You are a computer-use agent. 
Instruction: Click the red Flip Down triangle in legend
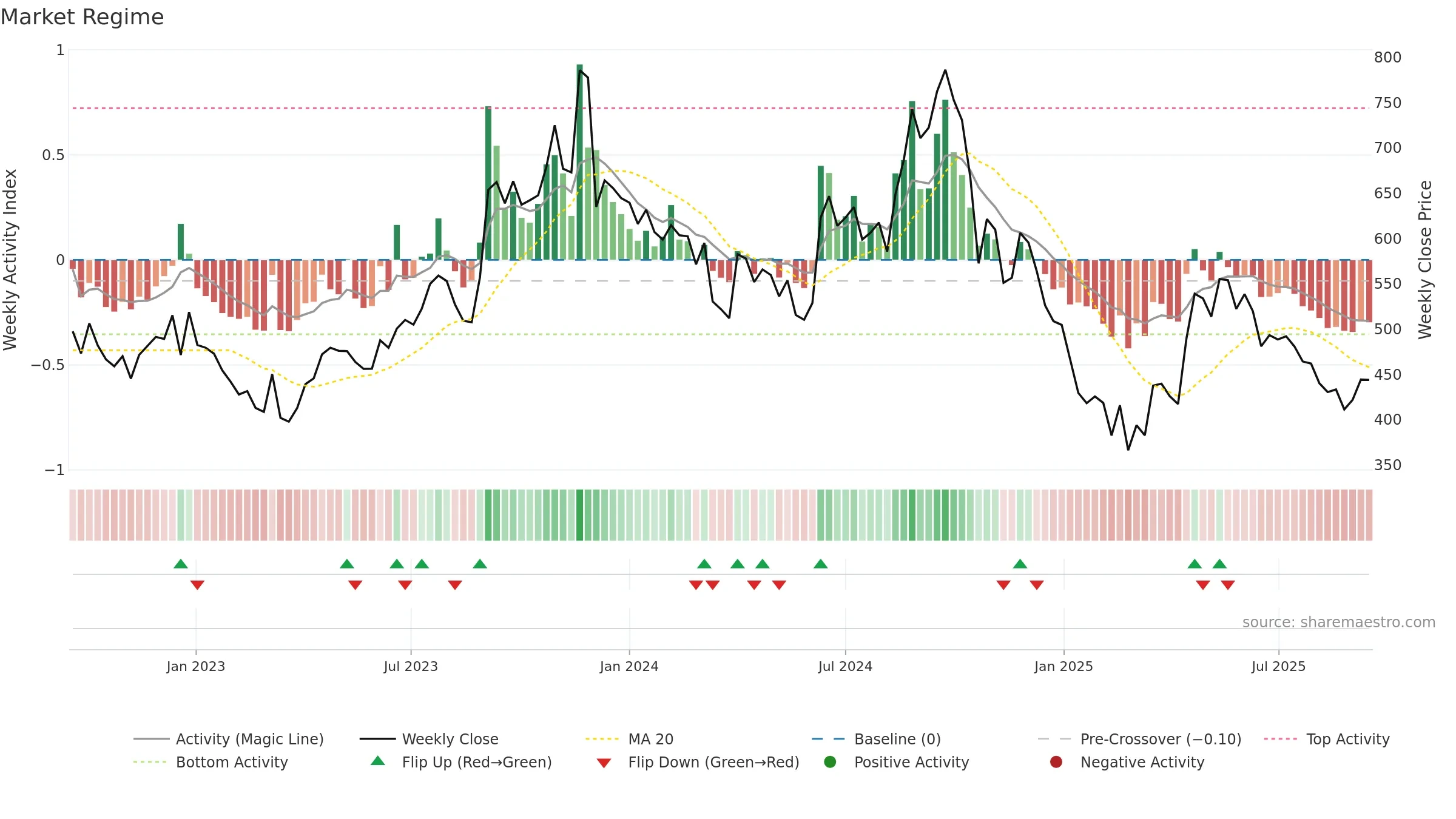click(x=604, y=763)
